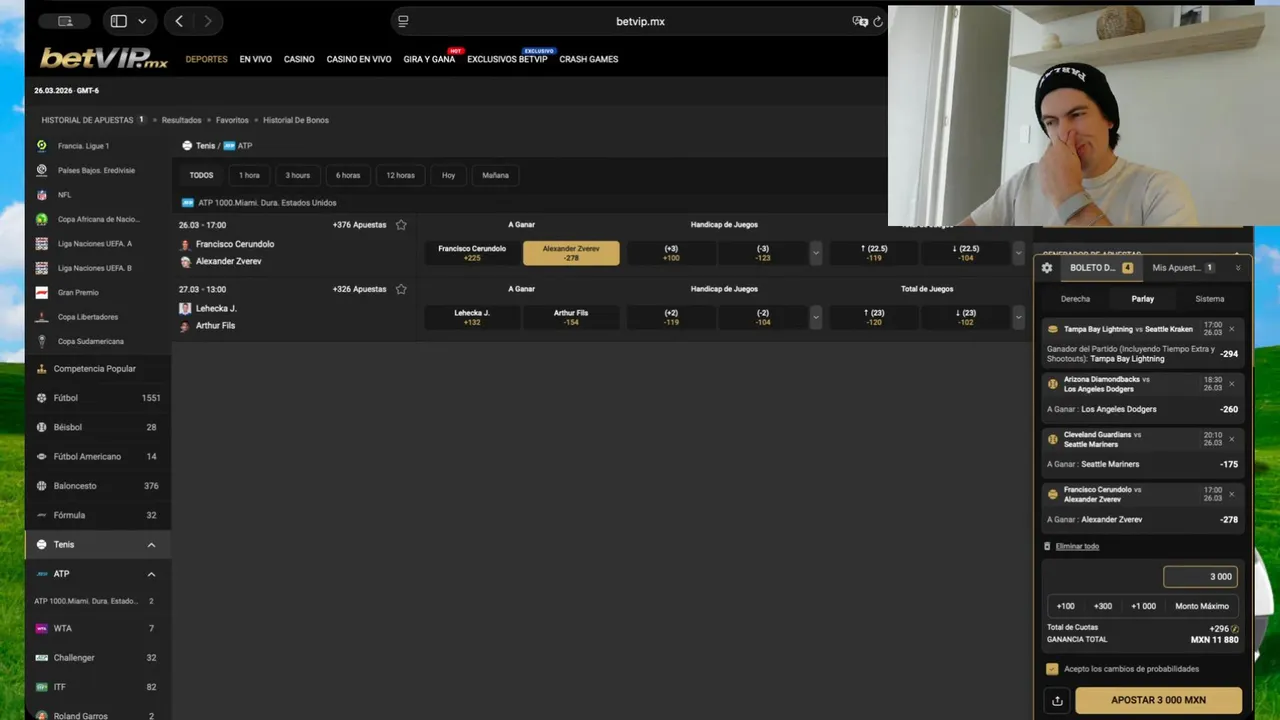Open Fútbol Americano category

coord(98,457)
